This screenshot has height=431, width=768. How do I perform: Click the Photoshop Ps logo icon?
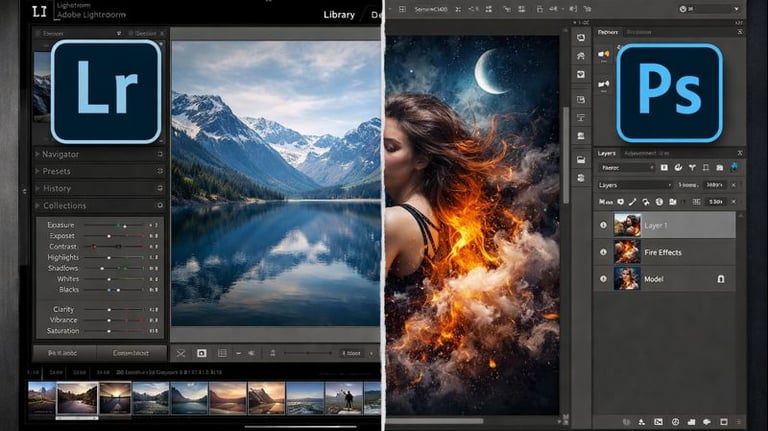coord(669,93)
